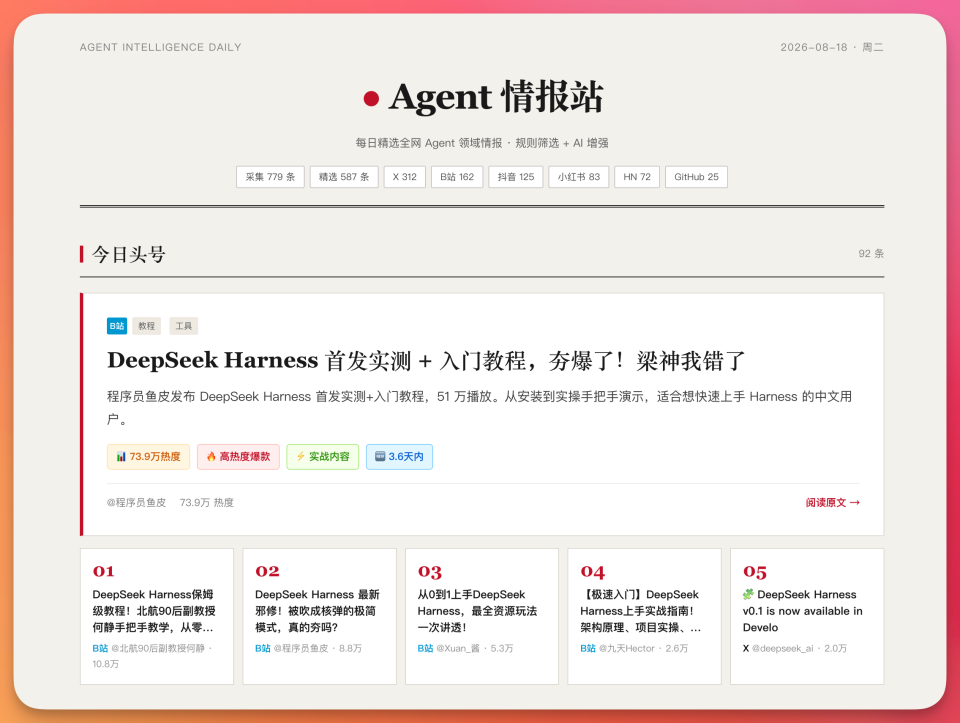The height and width of the screenshot is (723, 960).
Task: Click the puzzle emoji in card 05 title
Action: coord(748,594)
